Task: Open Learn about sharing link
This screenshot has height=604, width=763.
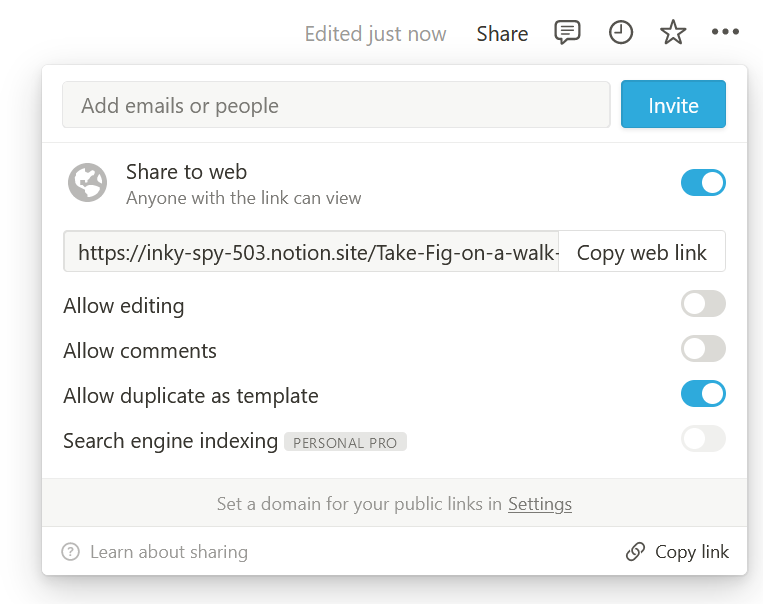Action: click(x=168, y=552)
